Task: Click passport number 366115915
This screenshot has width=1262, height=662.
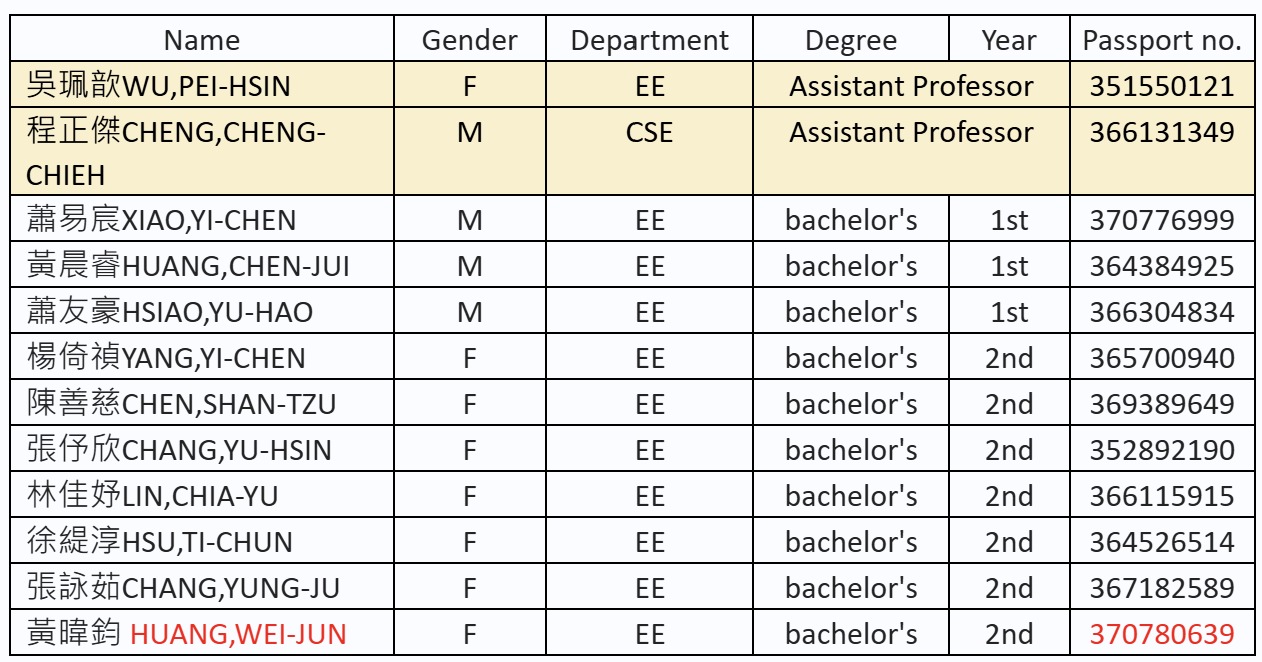Action: 1162,495
